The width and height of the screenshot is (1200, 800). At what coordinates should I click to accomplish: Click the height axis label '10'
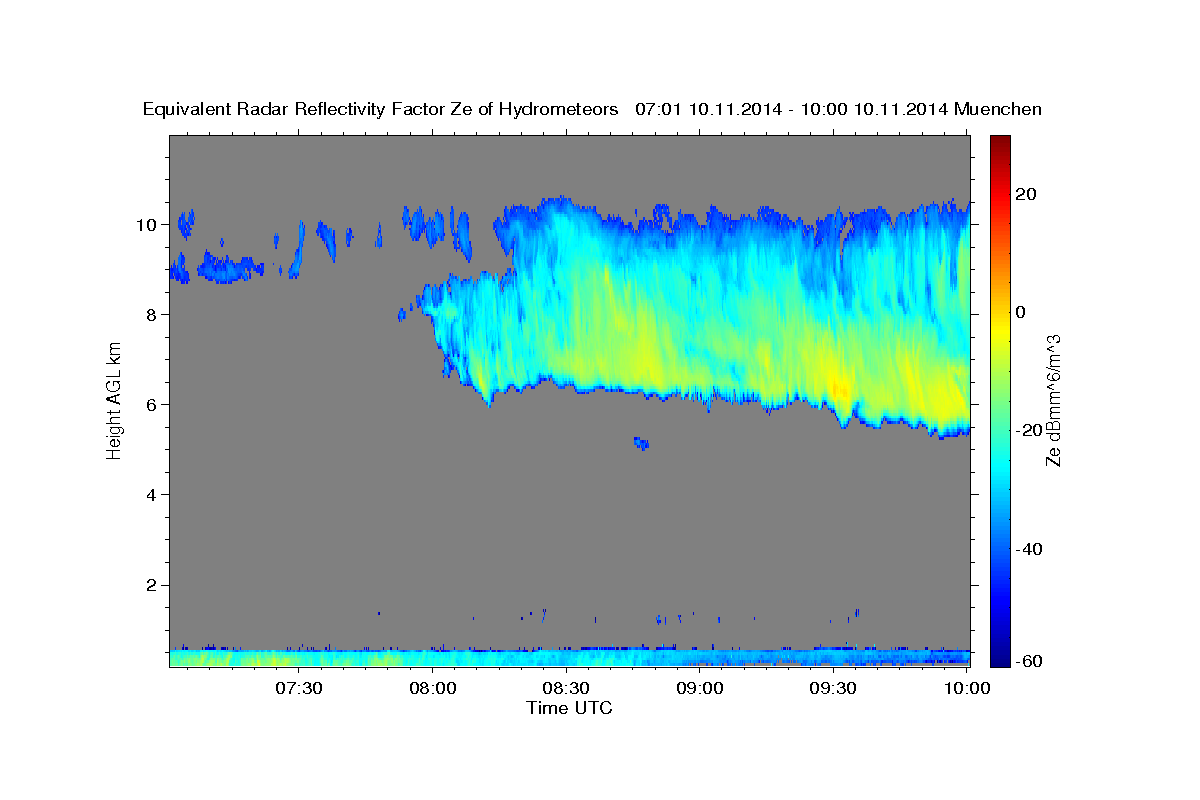click(x=149, y=225)
